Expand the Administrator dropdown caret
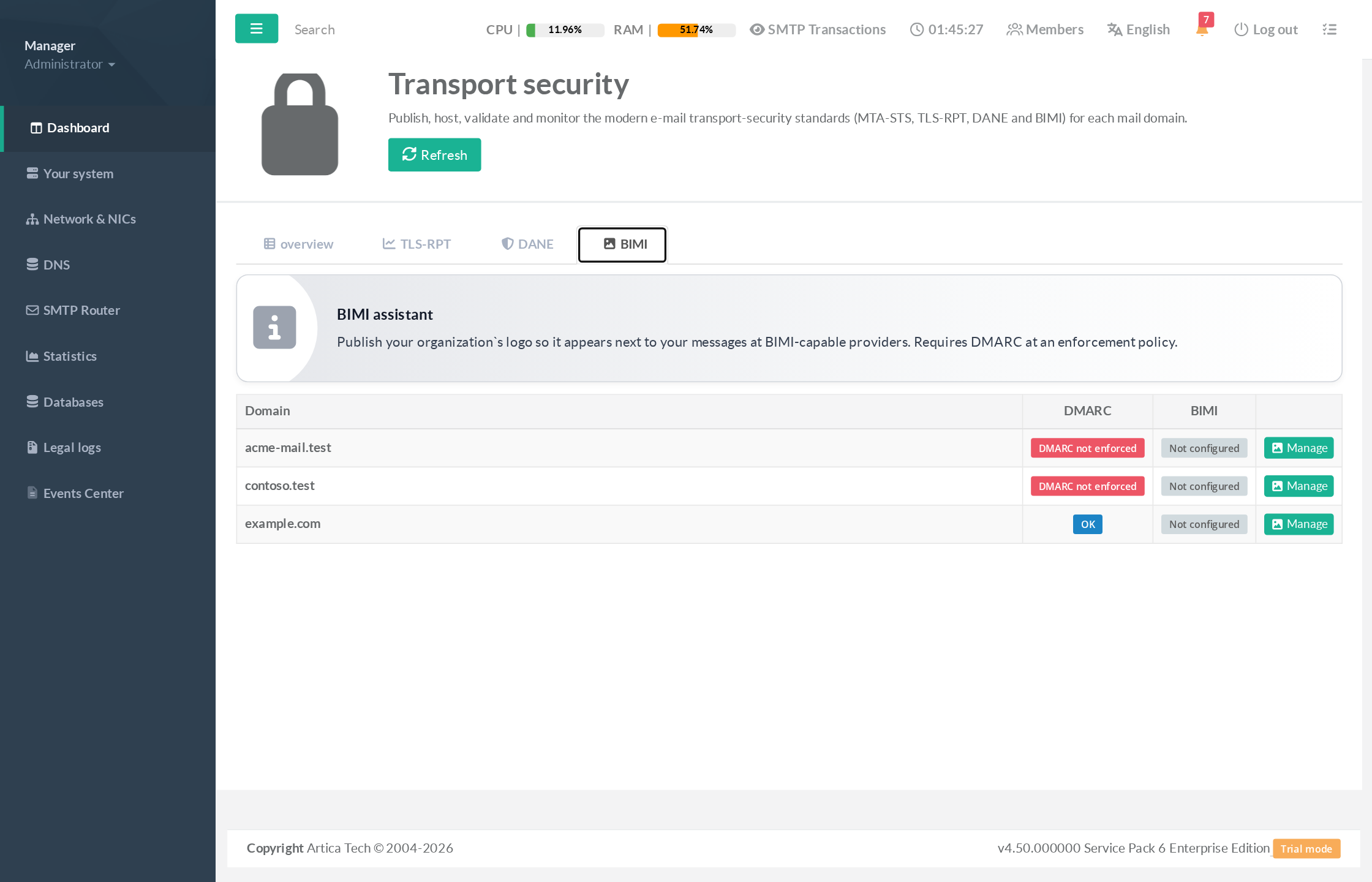 click(x=111, y=65)
